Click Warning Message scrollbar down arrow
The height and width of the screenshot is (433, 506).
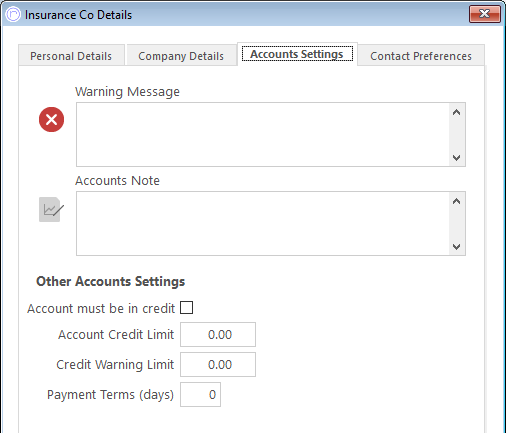tap(457, 157)
